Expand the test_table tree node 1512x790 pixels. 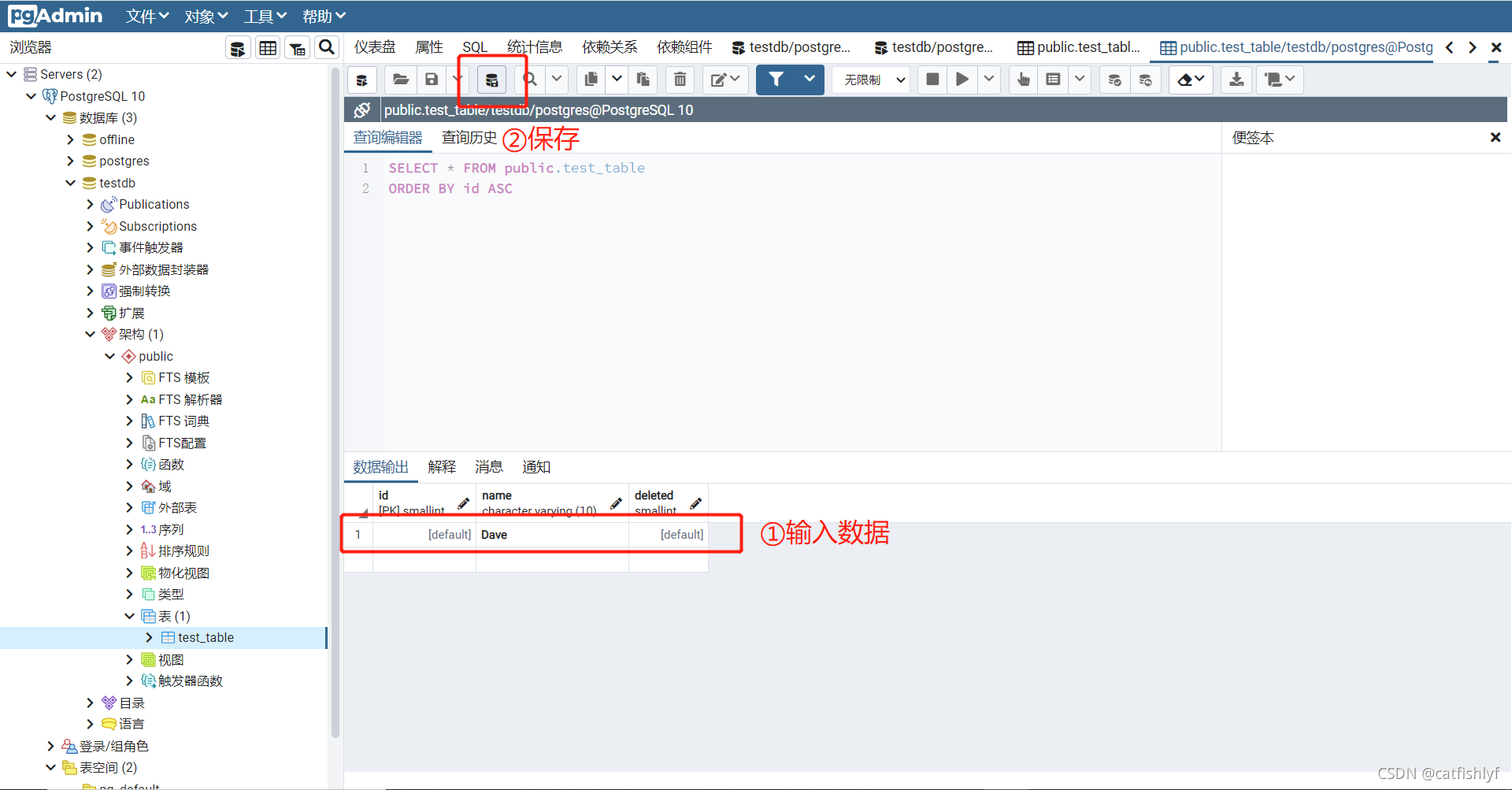pos(149,637)
